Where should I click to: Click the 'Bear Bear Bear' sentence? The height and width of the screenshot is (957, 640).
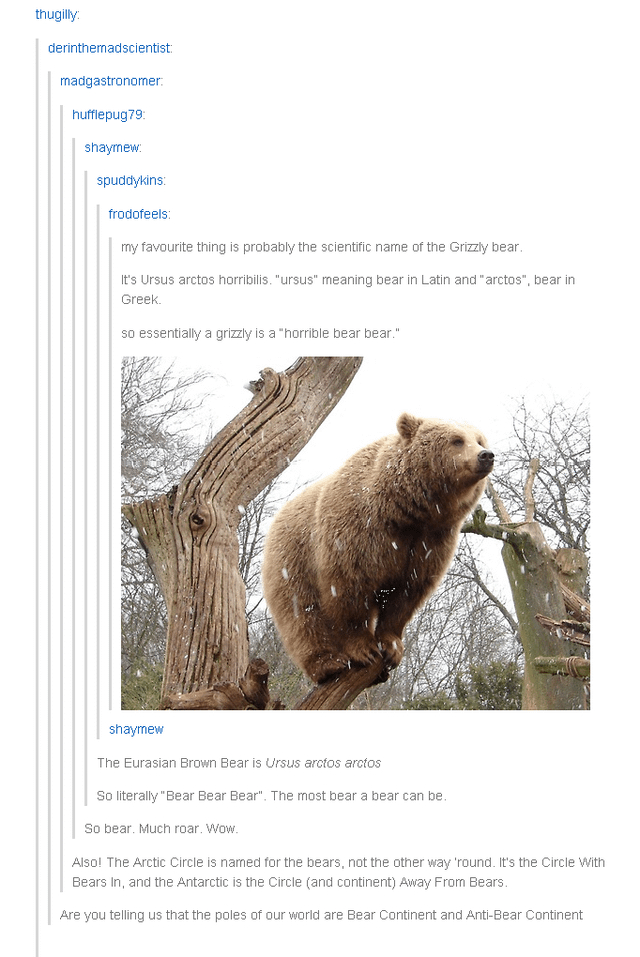pos(271,796)
